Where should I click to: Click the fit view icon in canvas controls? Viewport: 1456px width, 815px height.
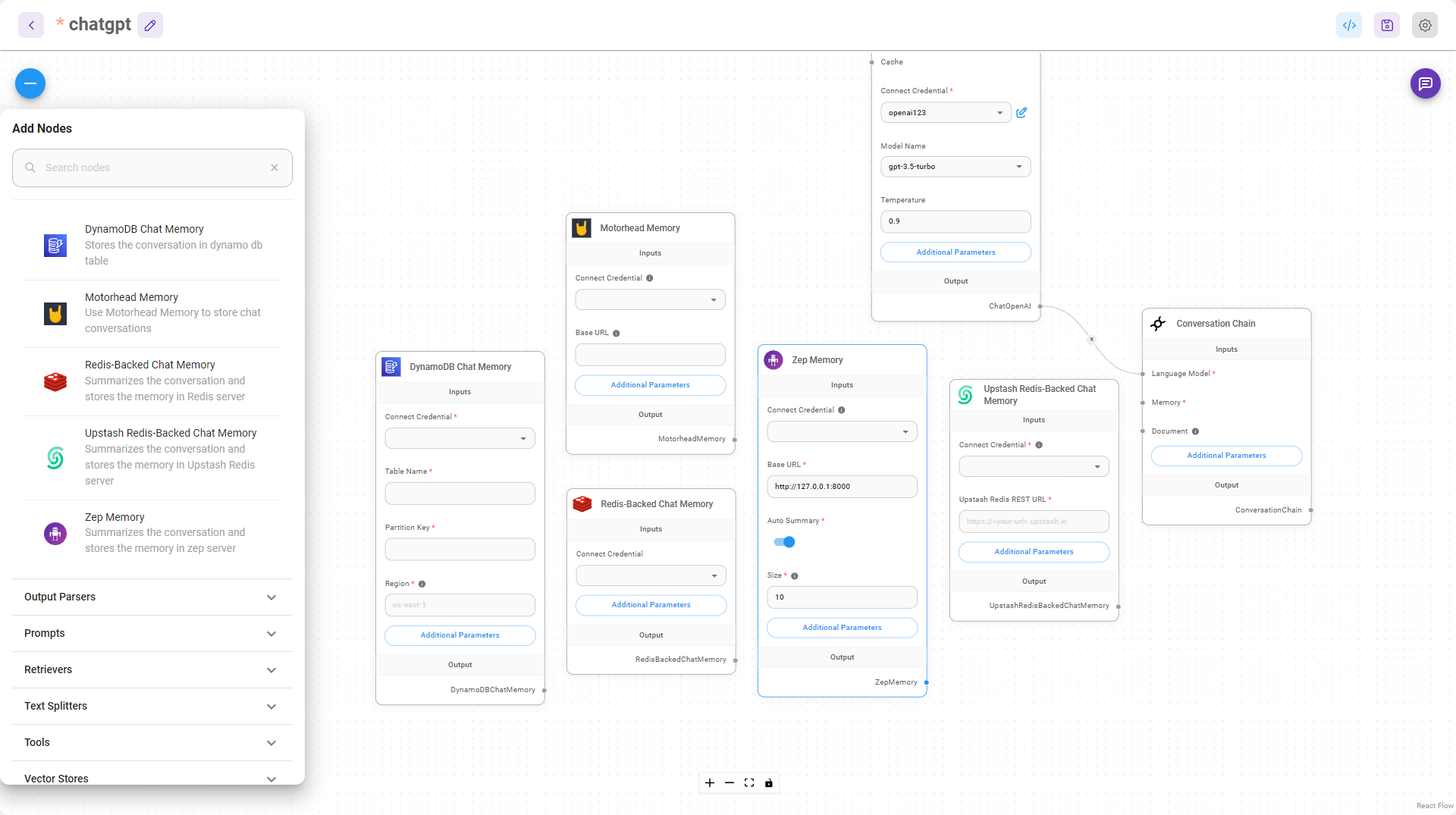coord(749,783)
